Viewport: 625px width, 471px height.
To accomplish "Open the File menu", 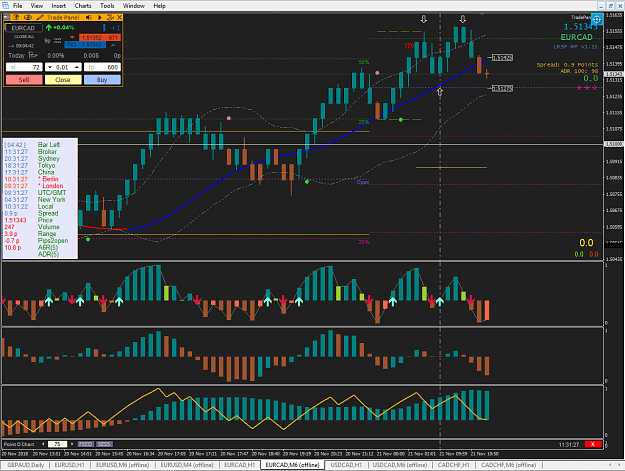I will (18, 6).
